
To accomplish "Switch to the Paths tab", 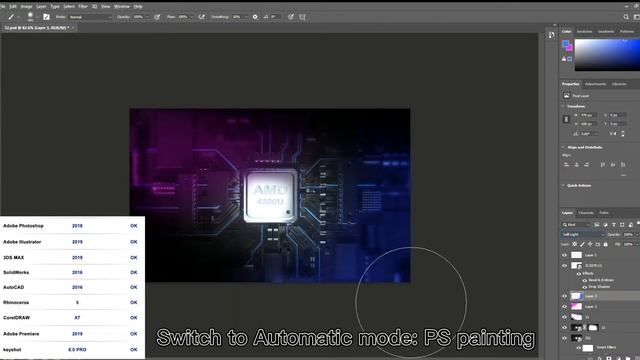I will (604, 213).
